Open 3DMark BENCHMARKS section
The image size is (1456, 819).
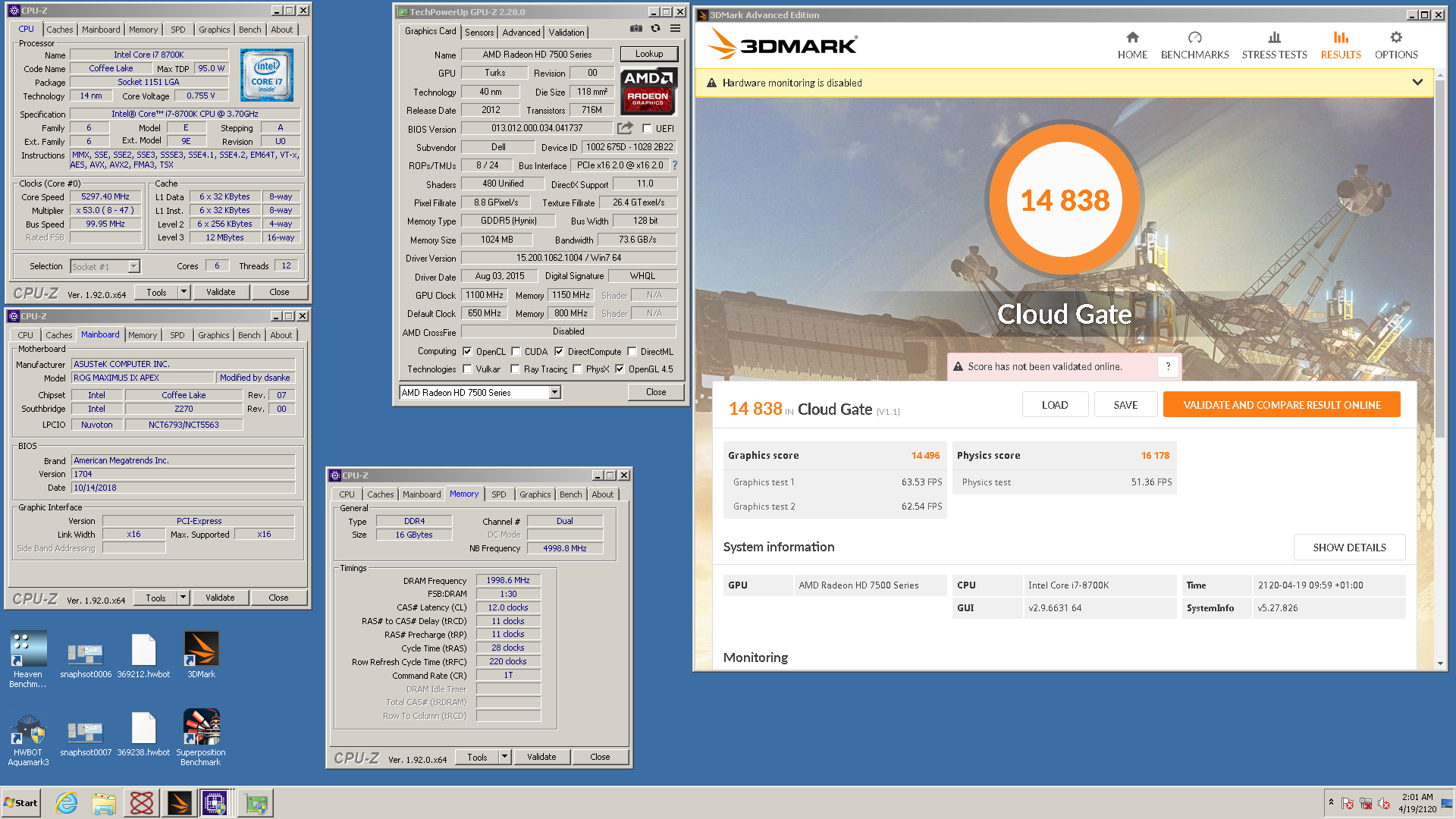coord(1194,45)
